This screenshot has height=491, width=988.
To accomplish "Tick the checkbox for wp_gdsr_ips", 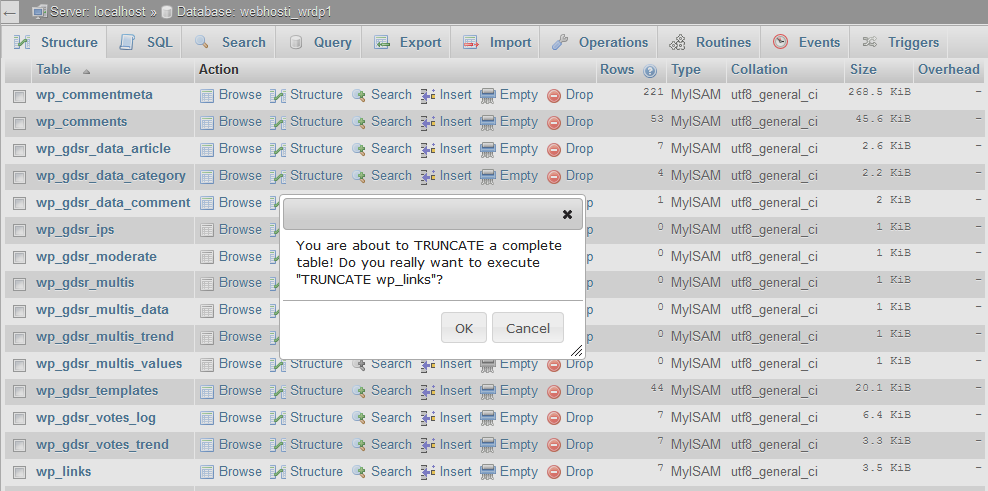I will [19, 231].
